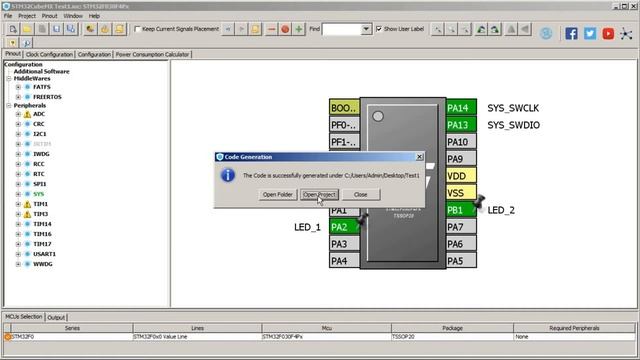
Task: Click the TIM1 warning triangle icon
Action: click(27, 204)
